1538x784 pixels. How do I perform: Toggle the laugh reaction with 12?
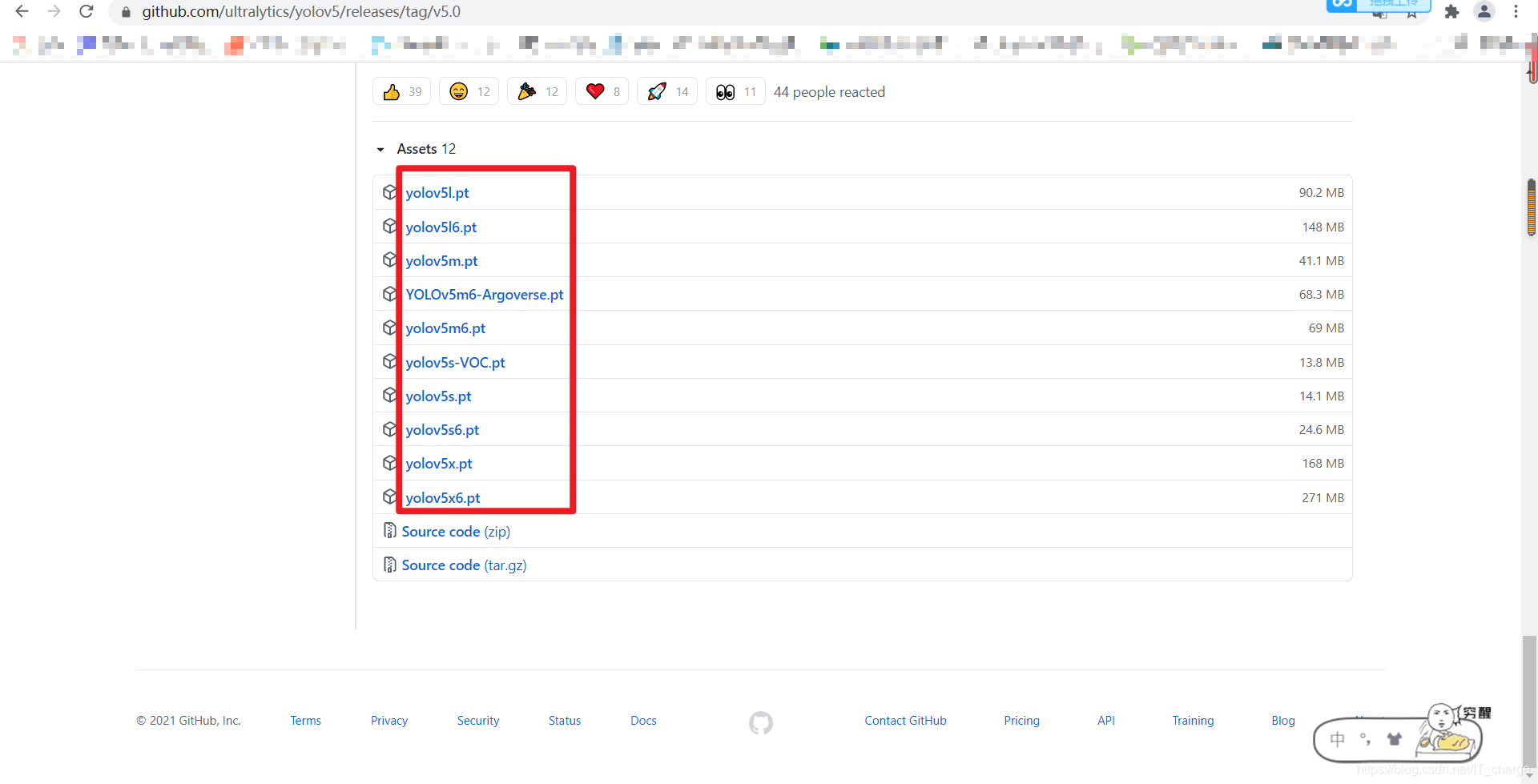point(469,91)
